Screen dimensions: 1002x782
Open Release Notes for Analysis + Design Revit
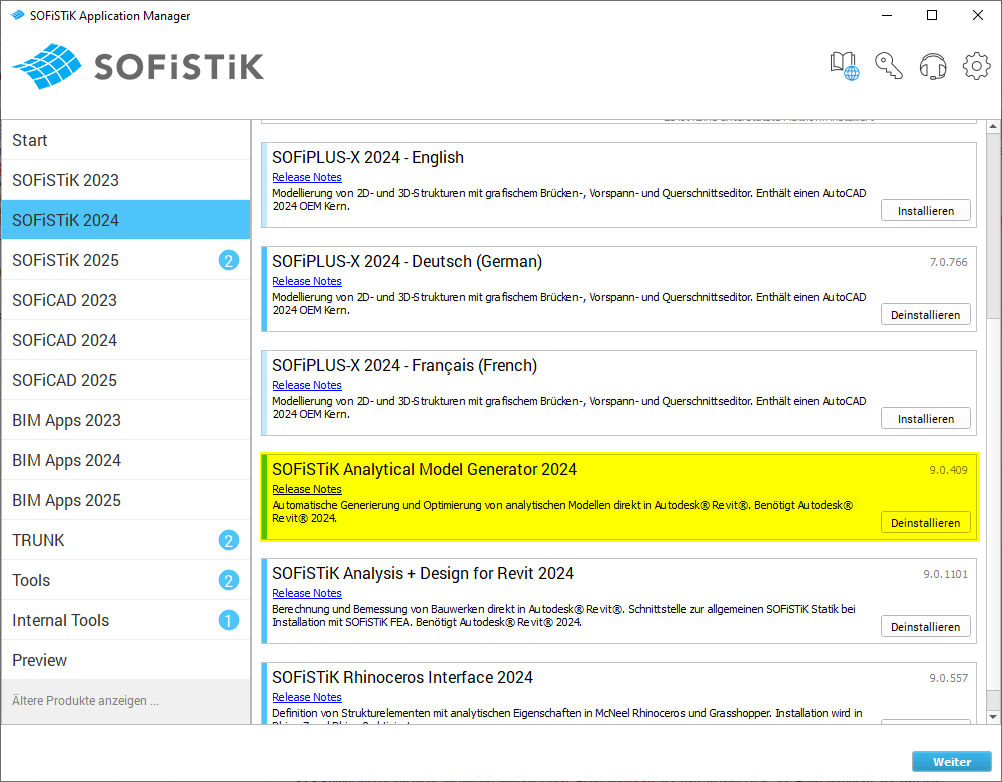click(307, 593)
